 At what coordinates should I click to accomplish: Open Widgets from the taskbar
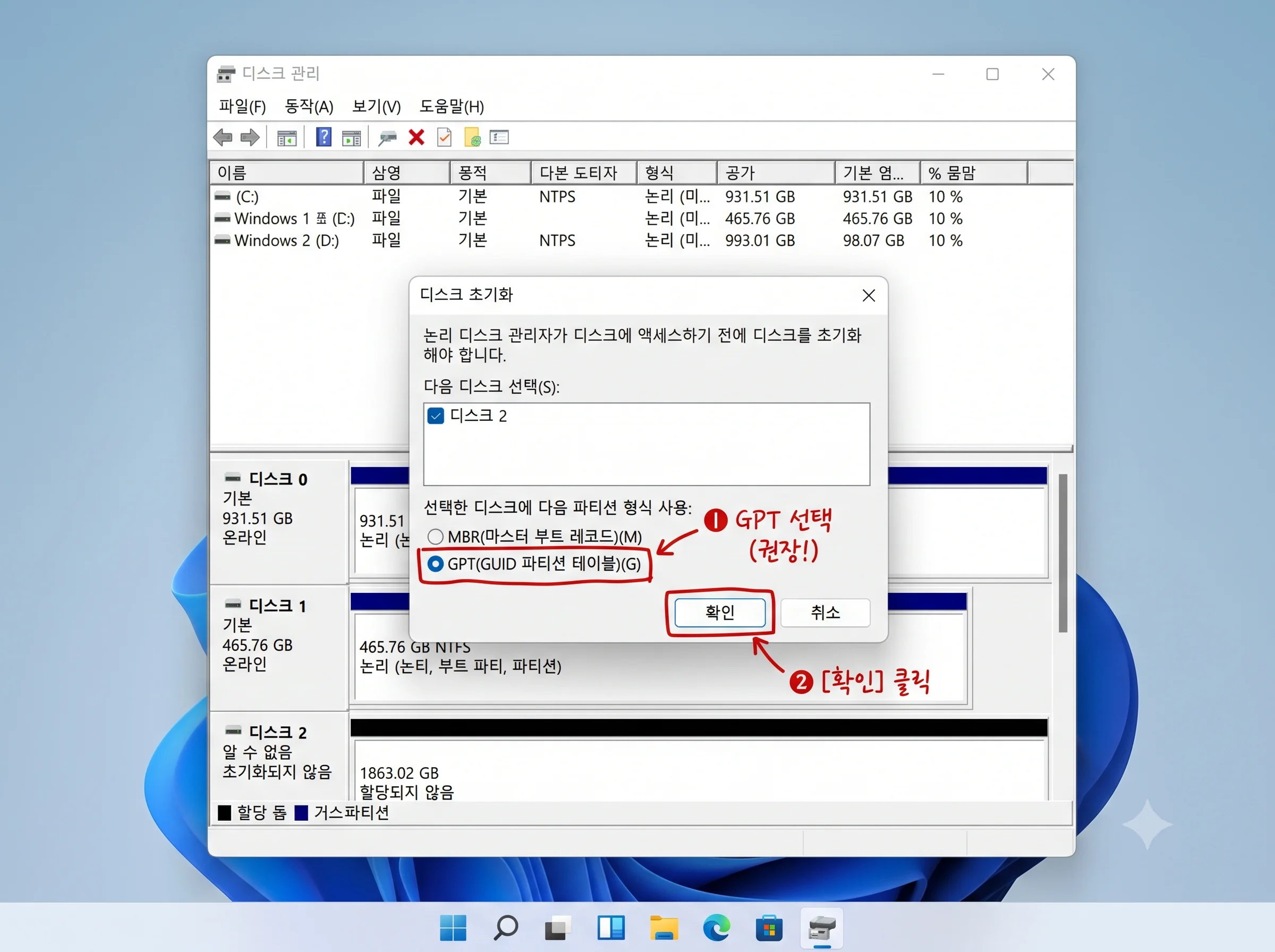pos(611,928)
